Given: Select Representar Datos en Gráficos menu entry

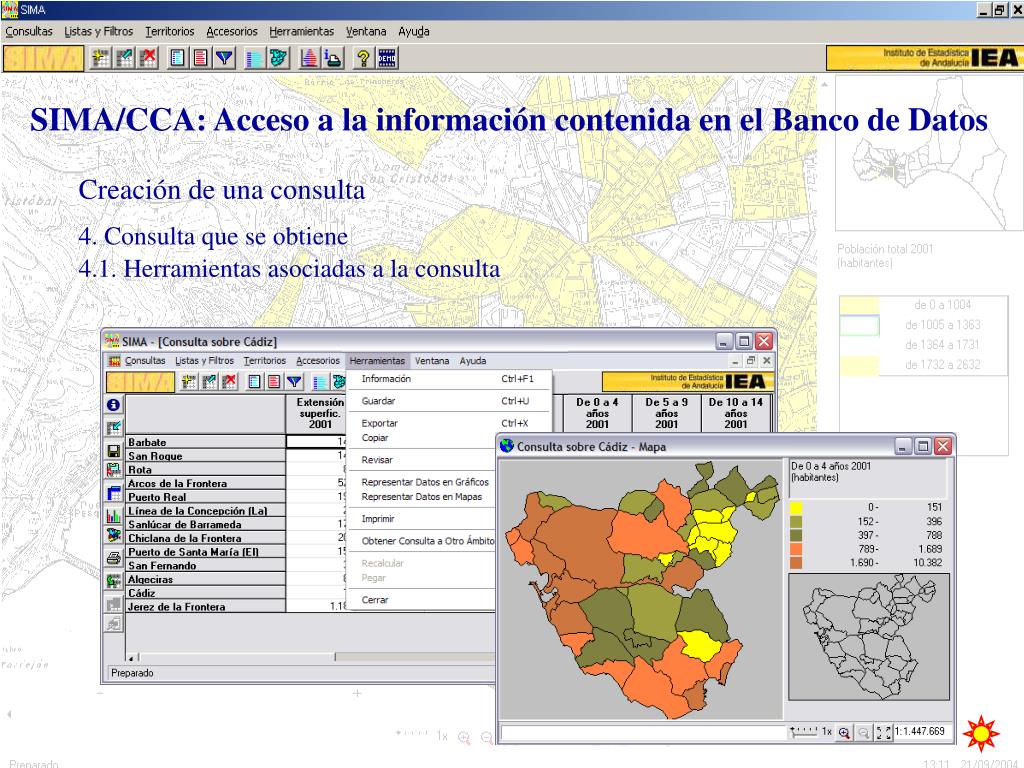Looking at the screenshot, I should point(422,482).
